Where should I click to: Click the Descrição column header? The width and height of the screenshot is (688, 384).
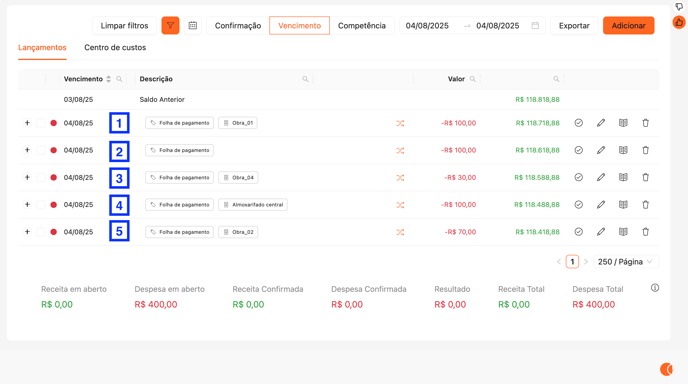(x=156, y=79)
